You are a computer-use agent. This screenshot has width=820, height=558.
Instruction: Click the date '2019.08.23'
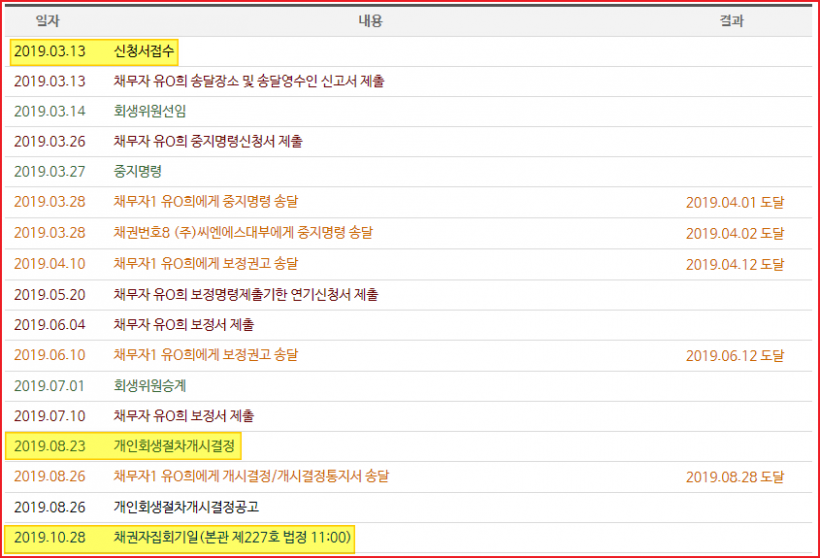click(50, 446)
